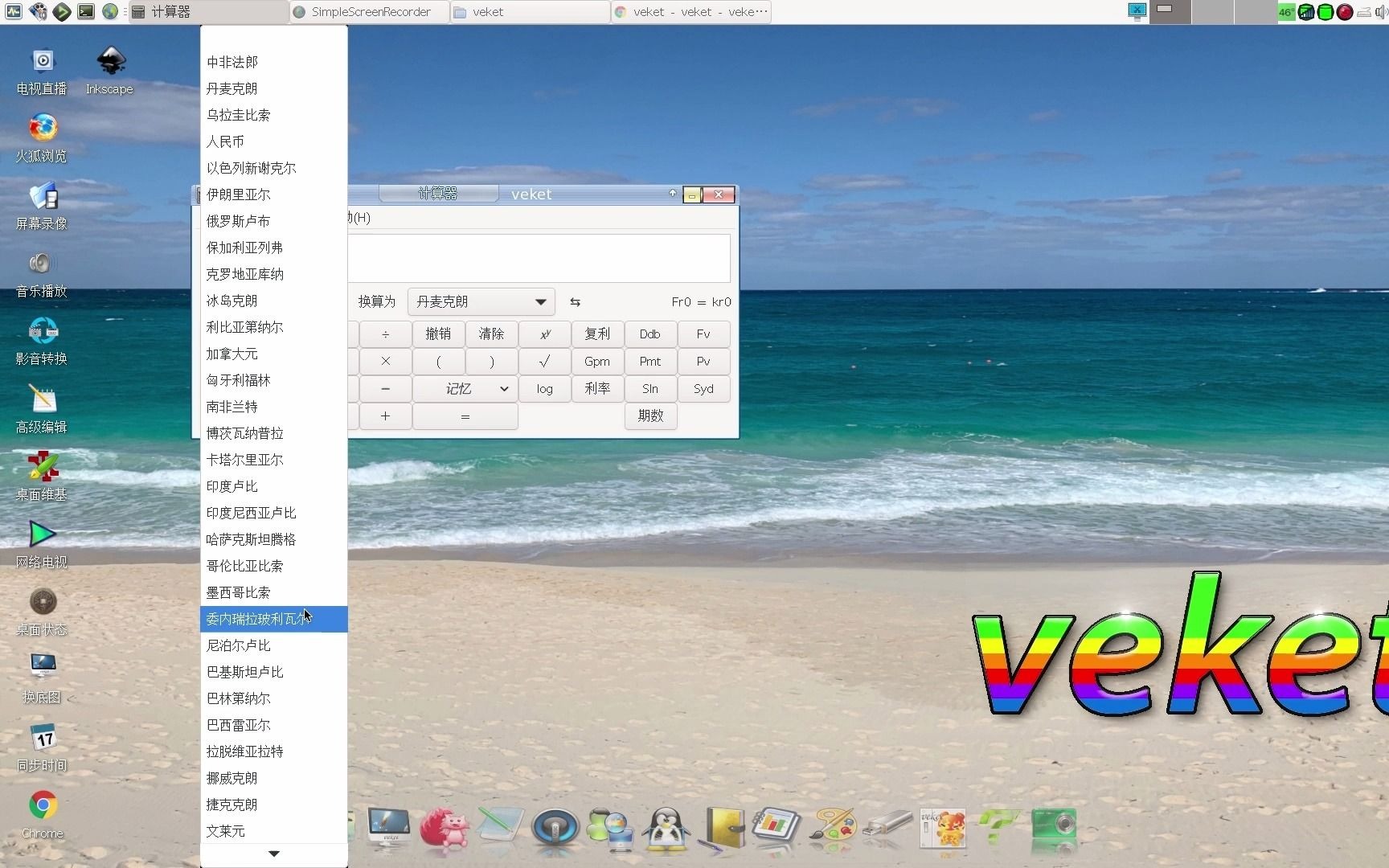This screenshot has height=868, width=1389.
Task: Click the blue speaker dock icon
Action: 555,828
